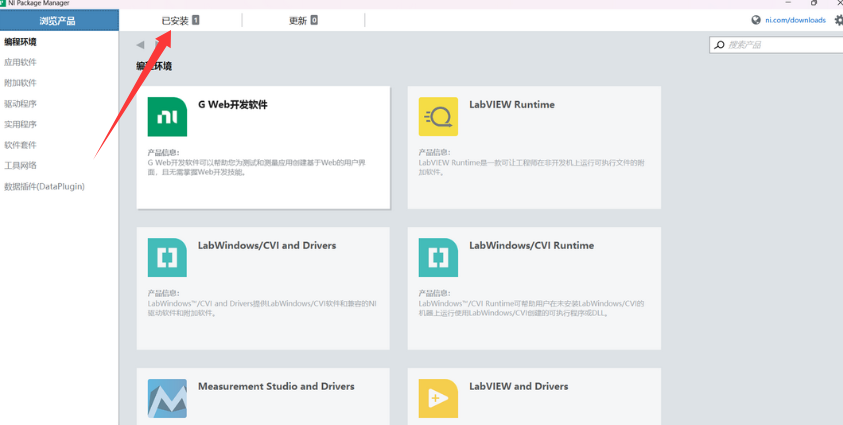
Task: Open the 浏览产品 tab
Action: pyautogui.click(x=58, y=20)
